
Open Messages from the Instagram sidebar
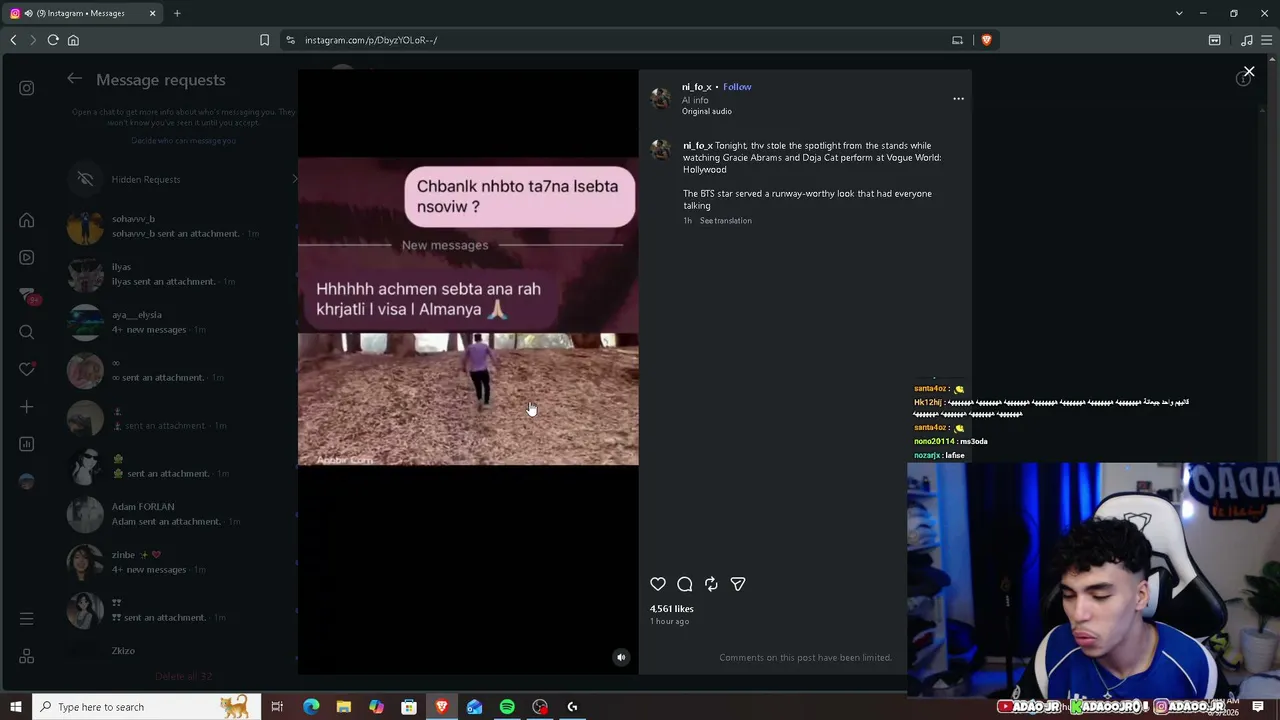(27, 295)
